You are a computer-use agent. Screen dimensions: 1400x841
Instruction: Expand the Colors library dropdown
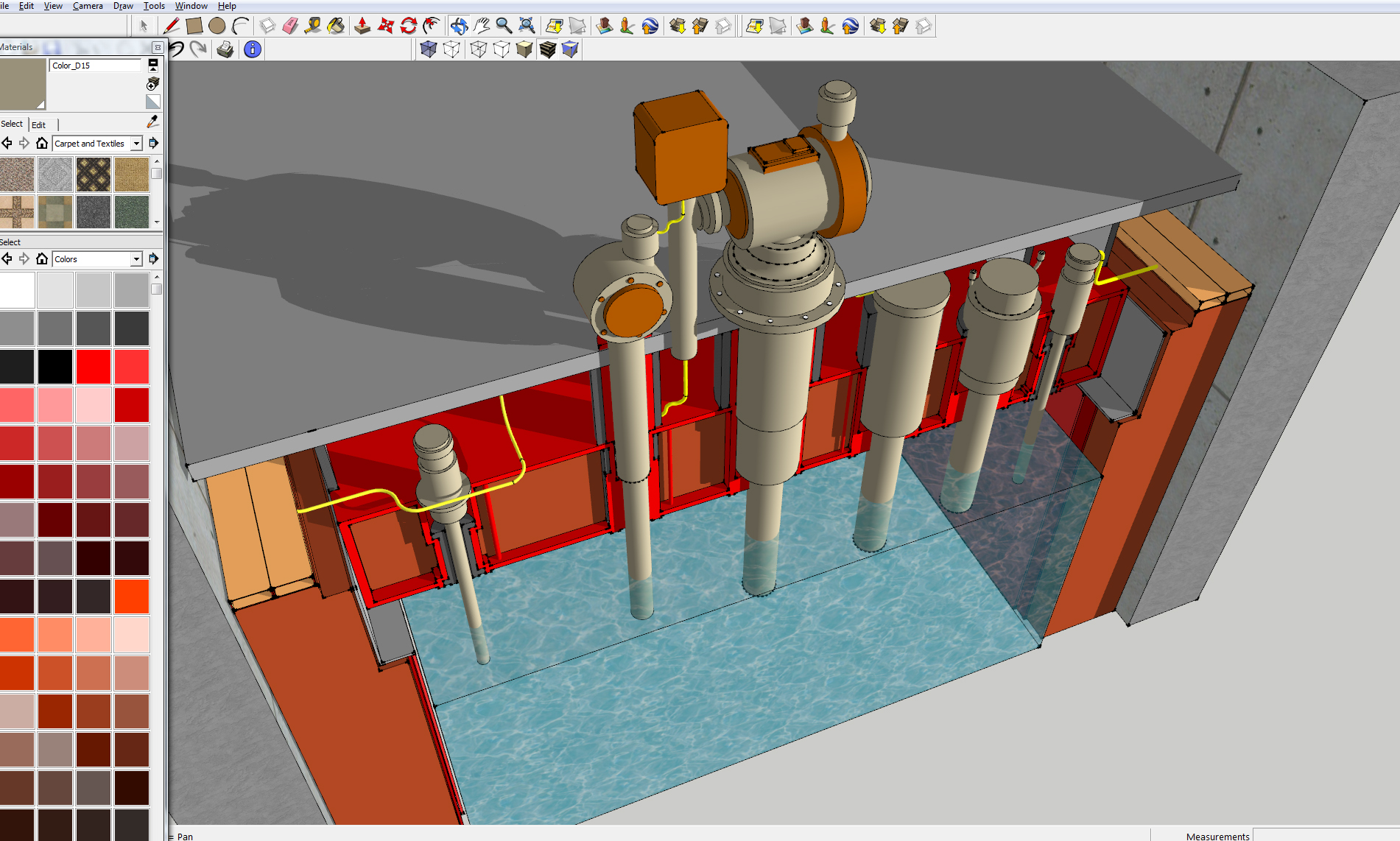pos(136,259)
